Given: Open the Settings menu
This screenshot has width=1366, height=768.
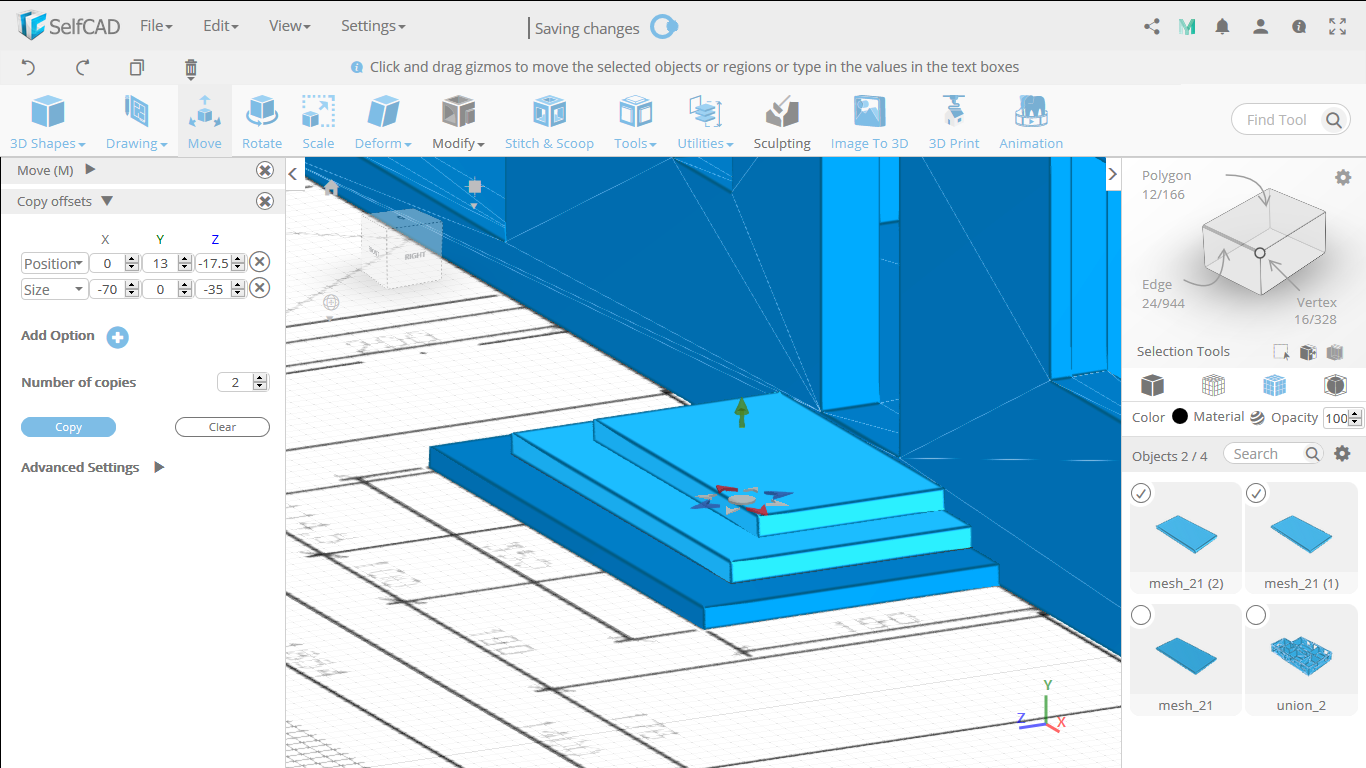Looking at the screenshot, I should click(x=373, y=26).
